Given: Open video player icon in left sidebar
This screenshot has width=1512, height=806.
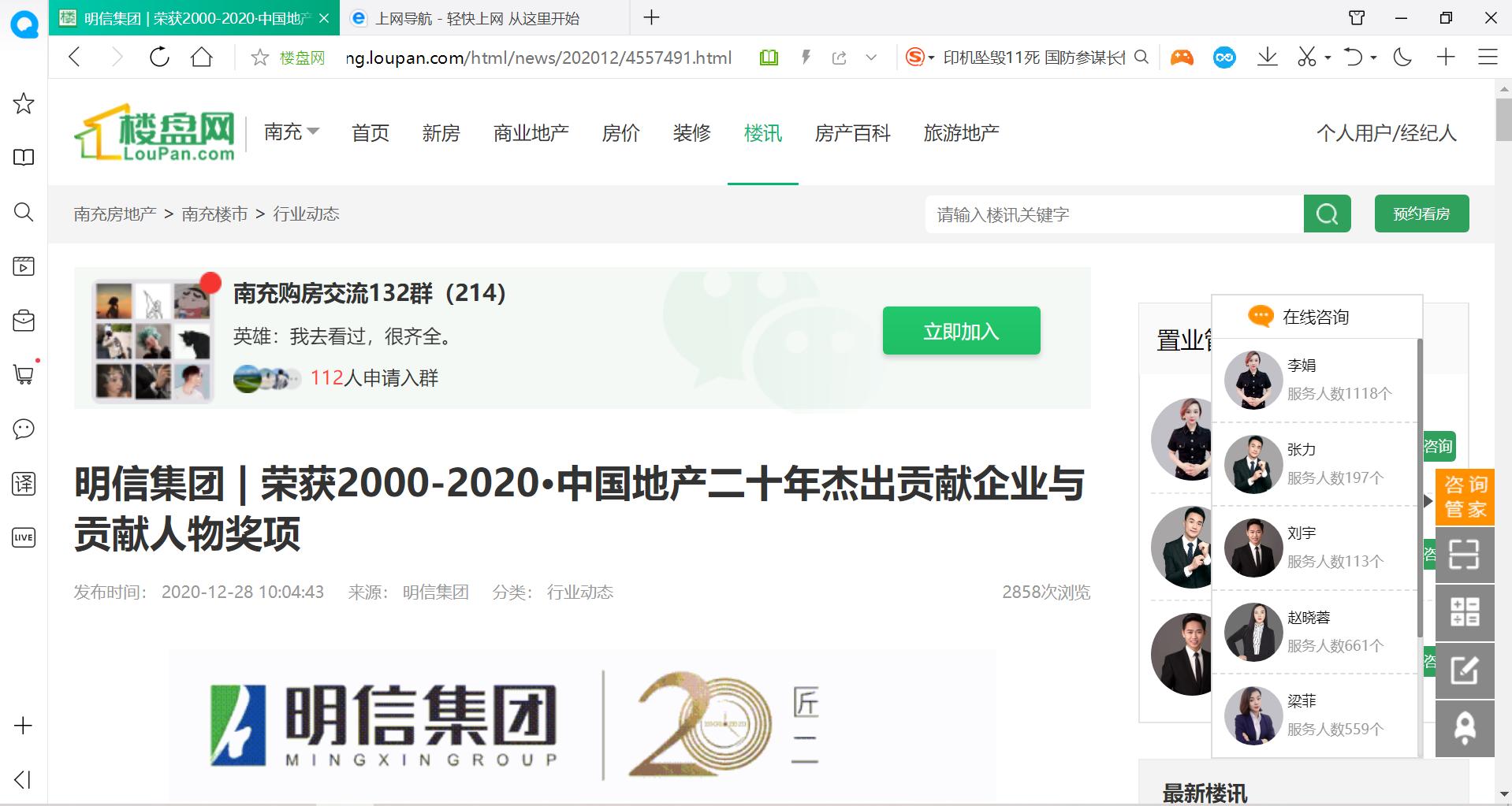Looking at the screenshot, I should pyautogui.click(x=24, y=266).
